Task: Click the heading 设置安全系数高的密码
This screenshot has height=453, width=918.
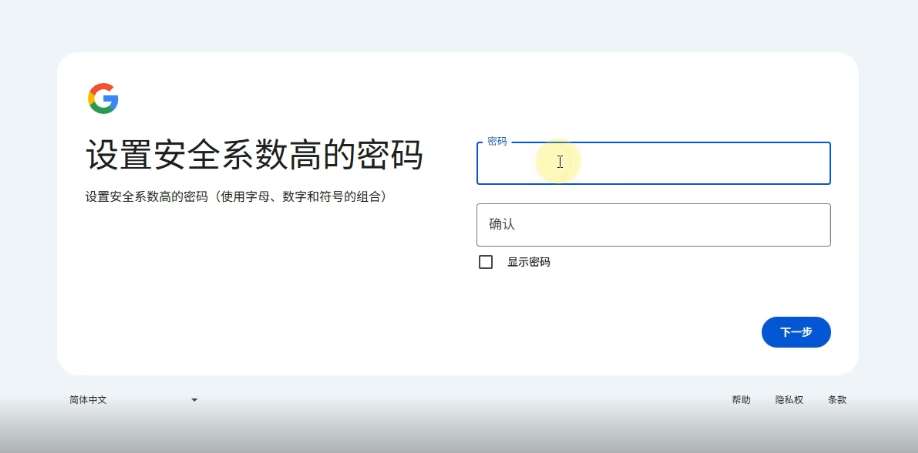Action: click(x=254, y=156)
